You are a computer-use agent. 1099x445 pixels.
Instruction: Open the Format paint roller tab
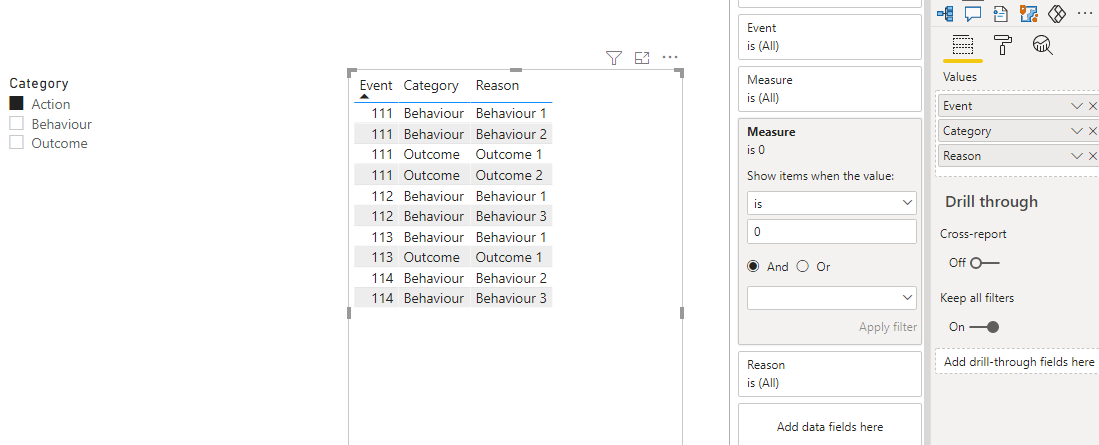tap(1003, 46)
